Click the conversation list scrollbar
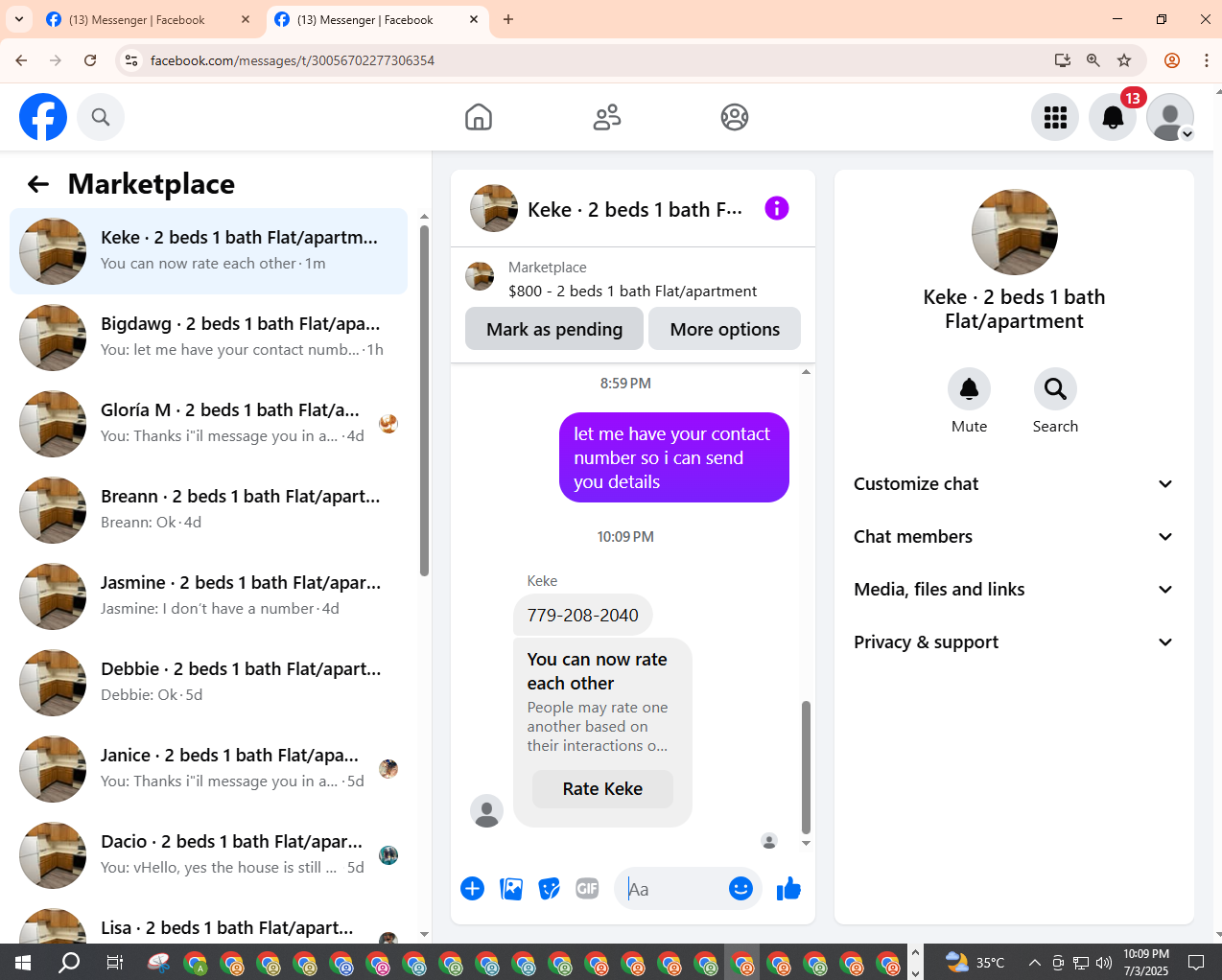Image resolution: width=1222 pixels, height=980 pixels. click(x=424, y=401)
